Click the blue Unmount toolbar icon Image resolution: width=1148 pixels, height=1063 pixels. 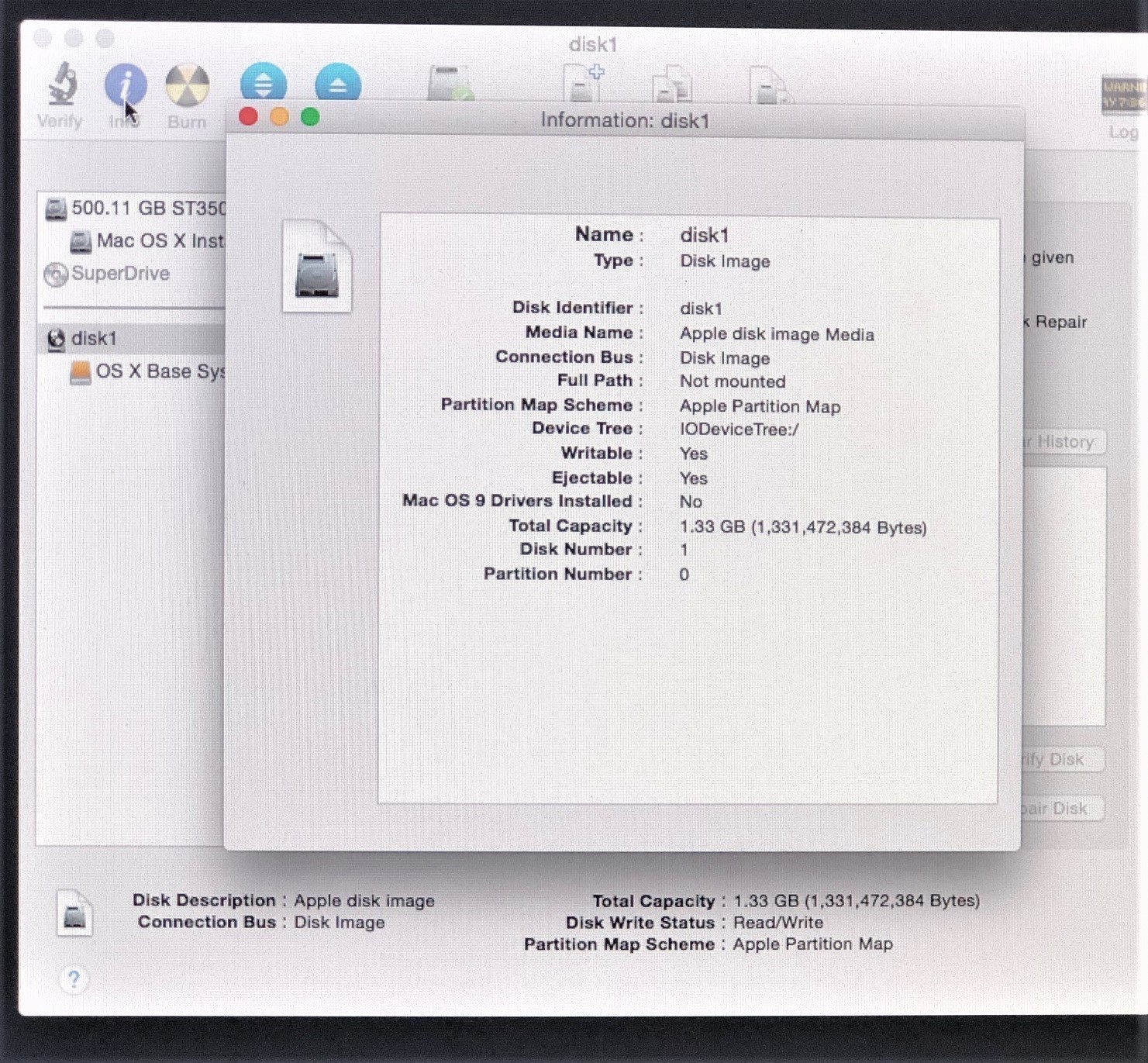(264, 81)
